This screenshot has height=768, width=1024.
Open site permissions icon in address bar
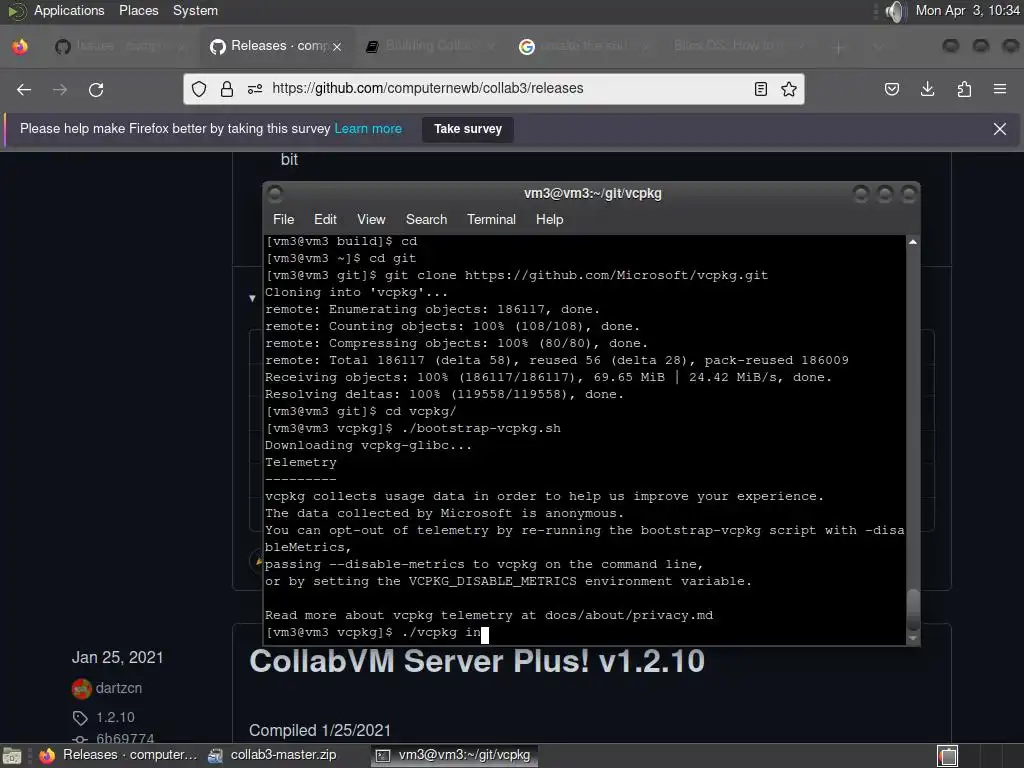click(255, 89)
